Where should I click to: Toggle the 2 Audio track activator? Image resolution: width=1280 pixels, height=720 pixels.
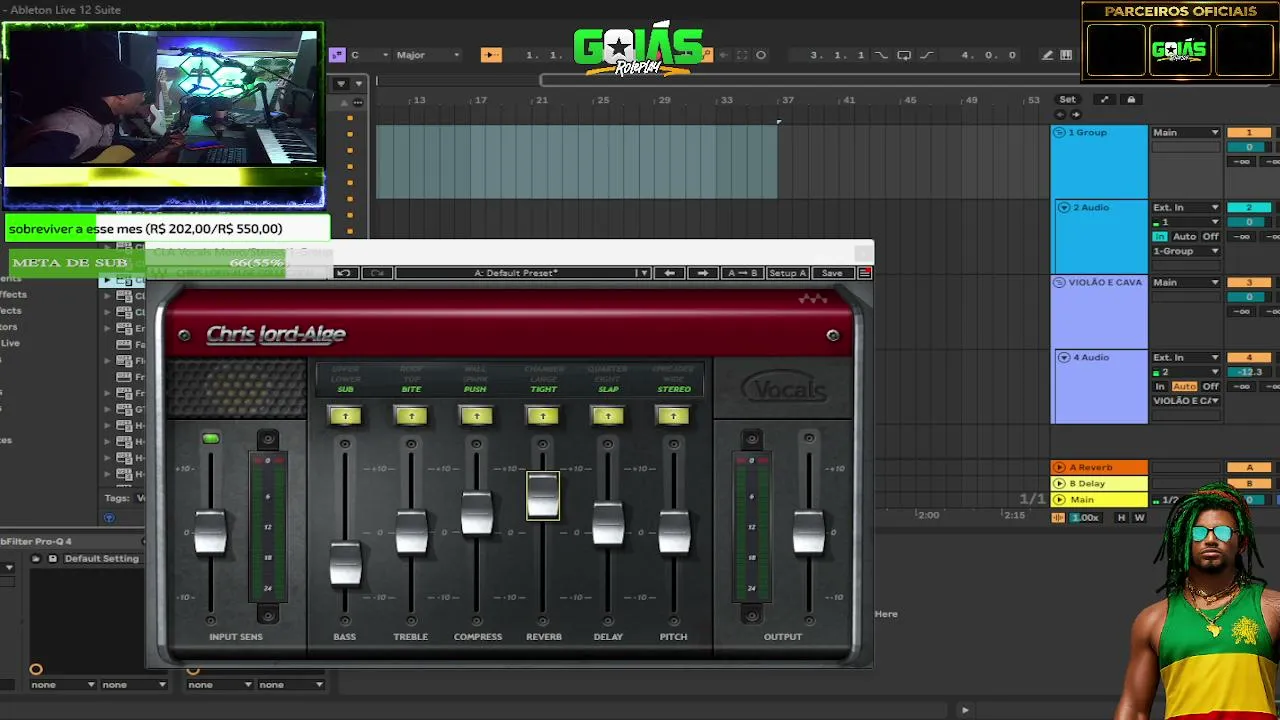click(x=1249, y=208)
